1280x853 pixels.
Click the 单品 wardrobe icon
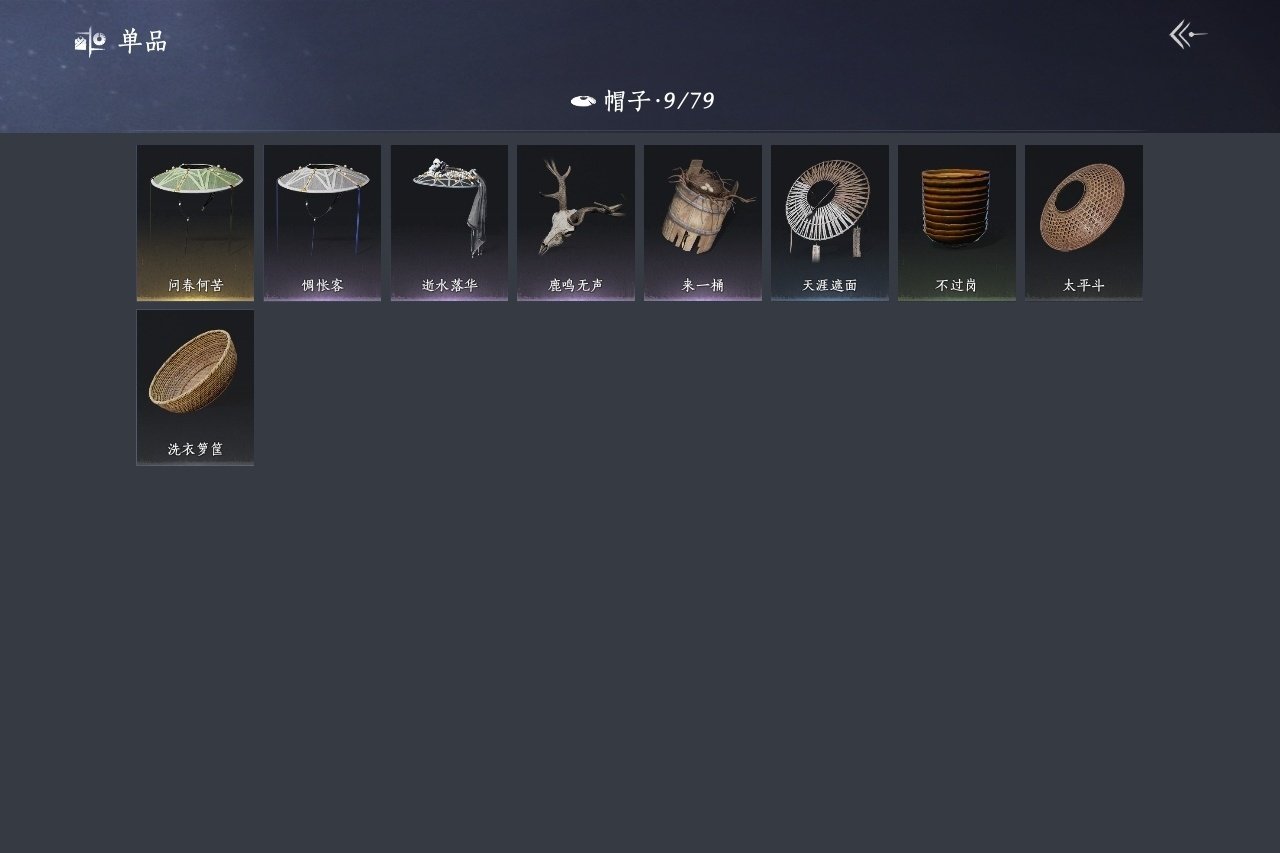[x=90, y=42]
